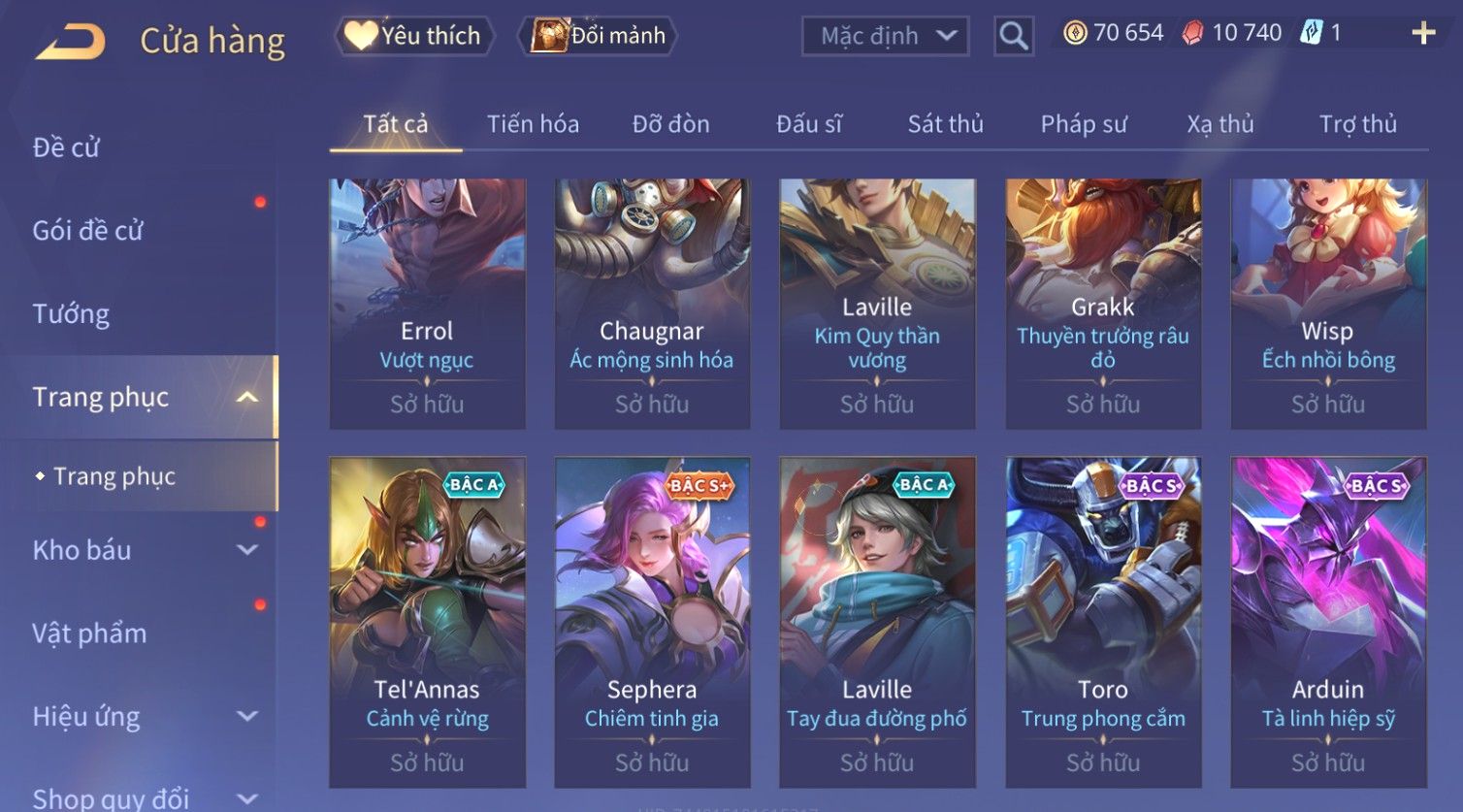Click the plus icon to add currency

[x=1423, y=34]
